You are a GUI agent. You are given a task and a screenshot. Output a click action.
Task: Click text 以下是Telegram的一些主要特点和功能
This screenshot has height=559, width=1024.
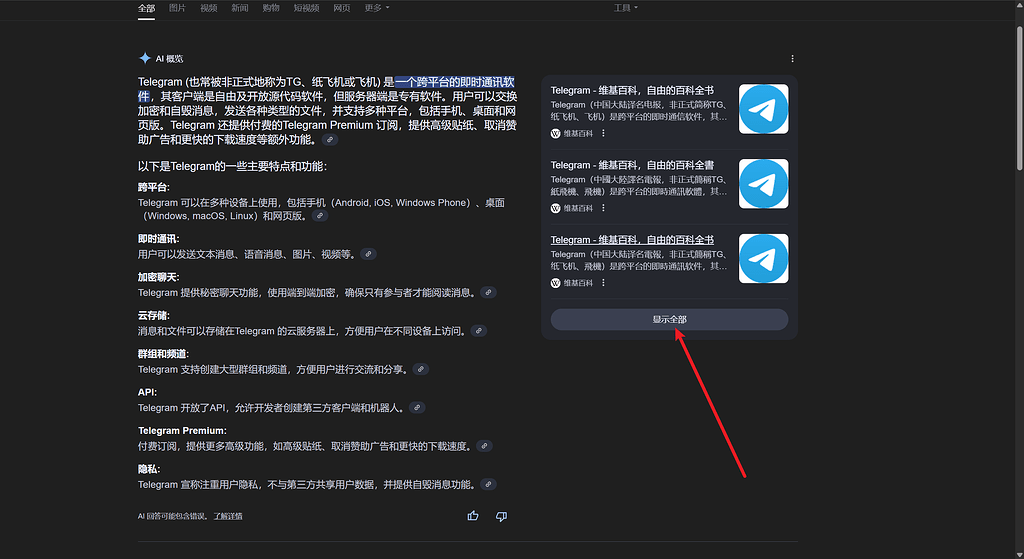pyautogui.click(x=232, y=167)
